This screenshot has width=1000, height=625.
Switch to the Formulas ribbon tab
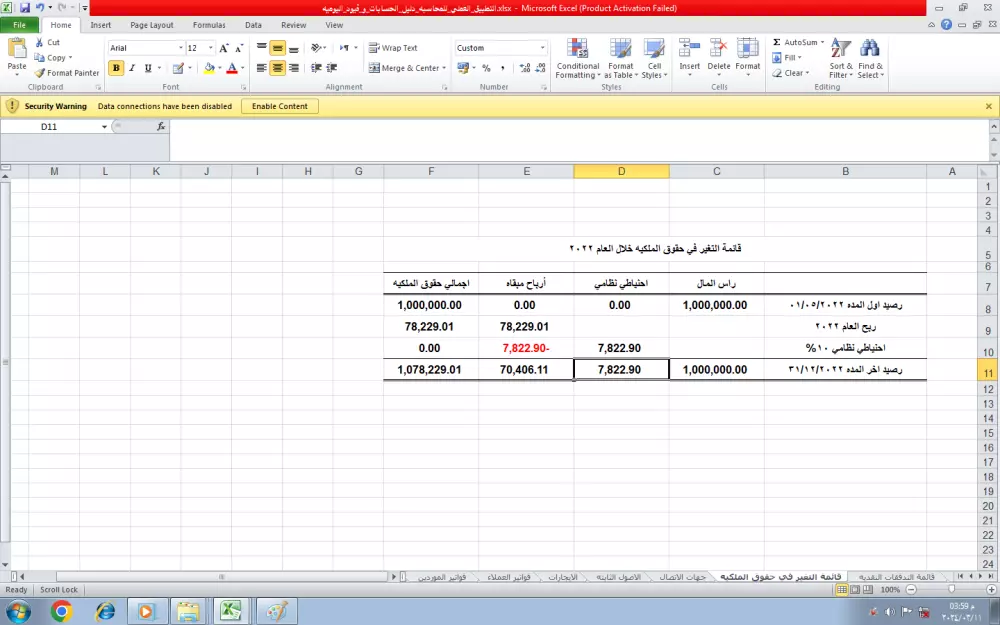[208, 24]
